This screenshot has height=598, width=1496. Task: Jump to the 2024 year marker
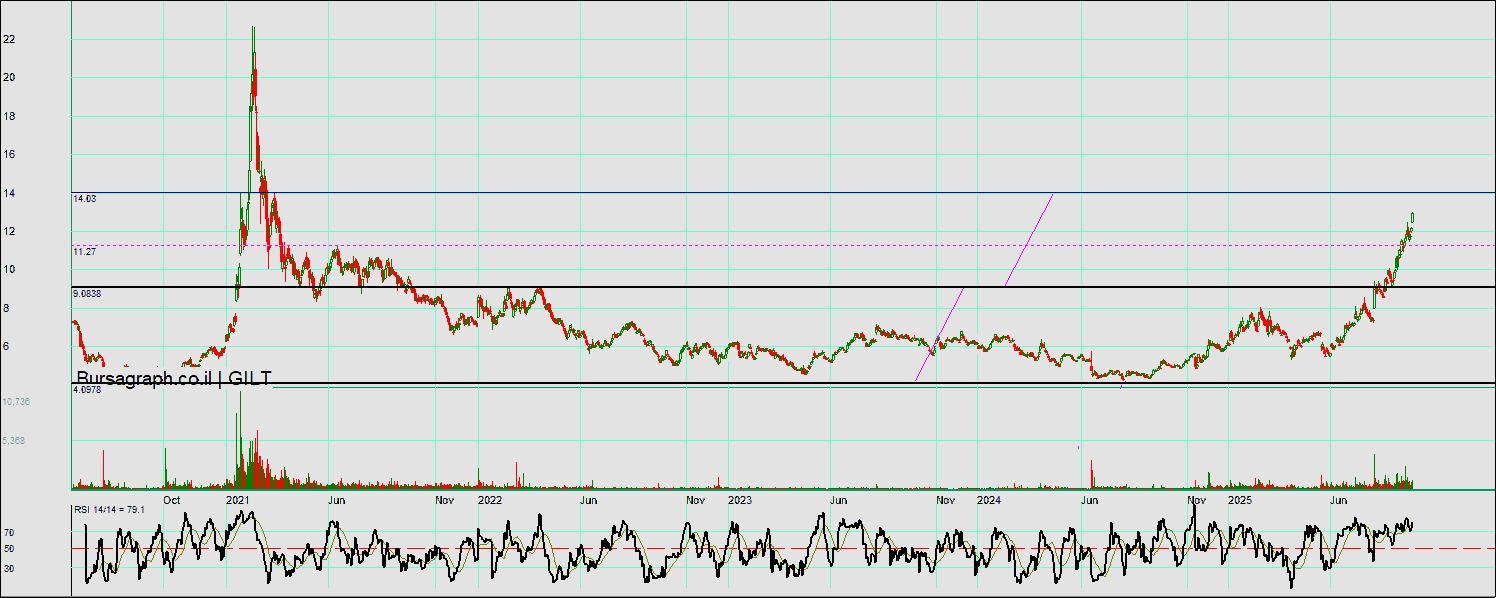coord(989,498)
